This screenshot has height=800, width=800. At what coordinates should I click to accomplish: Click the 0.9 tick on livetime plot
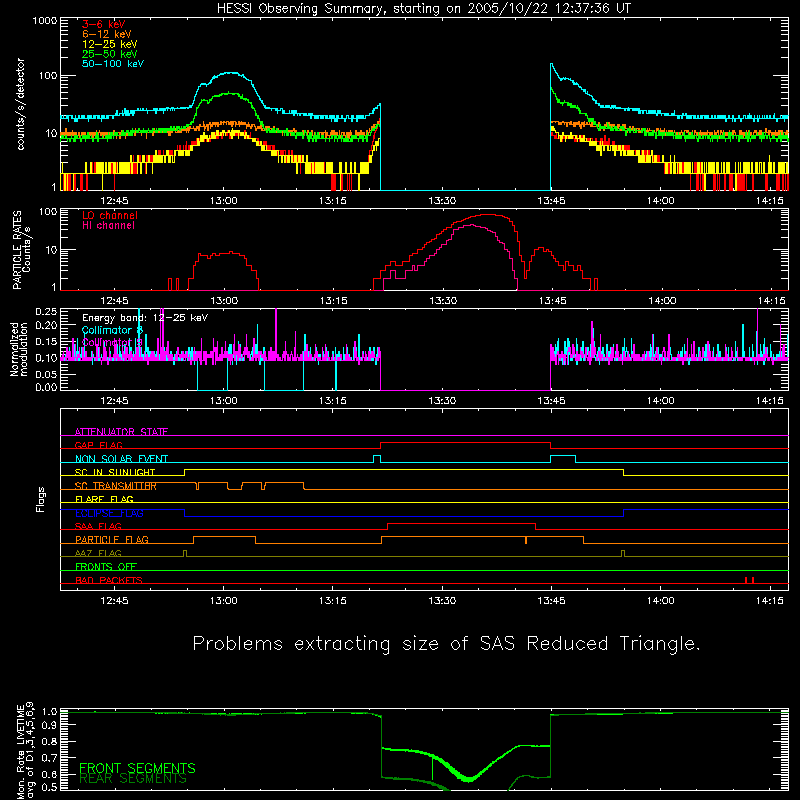point(49,724)
